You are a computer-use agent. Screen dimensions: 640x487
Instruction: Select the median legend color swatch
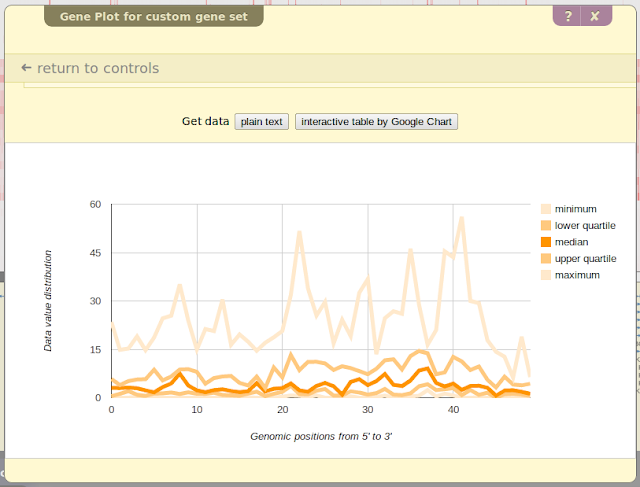pos(545,242)
